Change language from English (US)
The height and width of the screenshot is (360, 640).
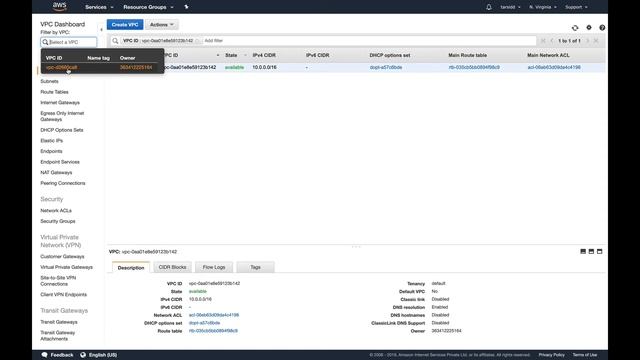click(x=99, y=355)
